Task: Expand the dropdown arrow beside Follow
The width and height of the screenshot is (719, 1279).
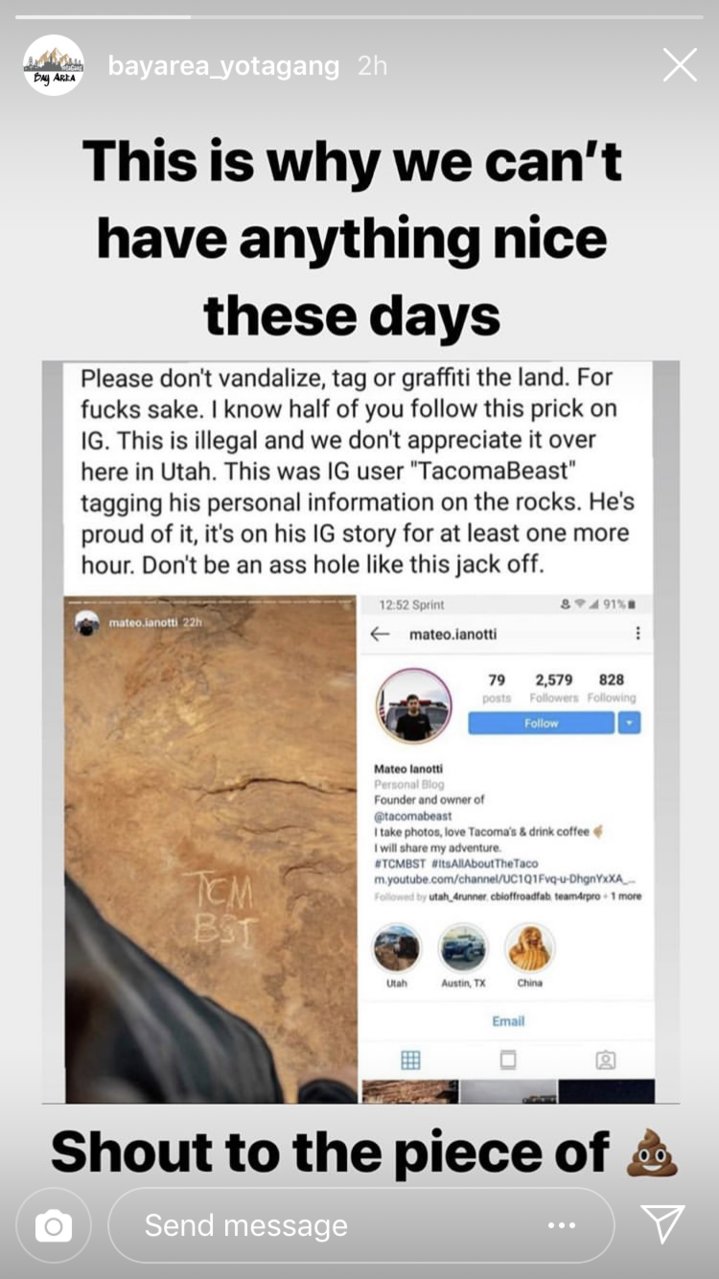Action: 629,723
